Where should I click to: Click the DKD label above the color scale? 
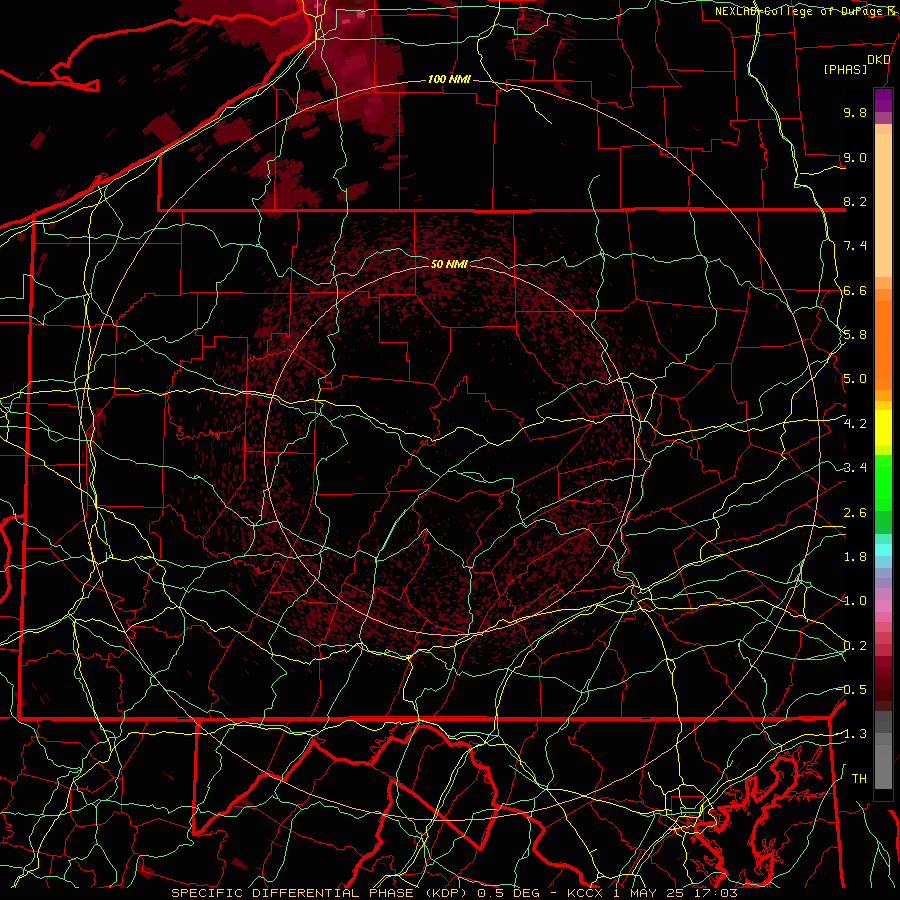878,60
